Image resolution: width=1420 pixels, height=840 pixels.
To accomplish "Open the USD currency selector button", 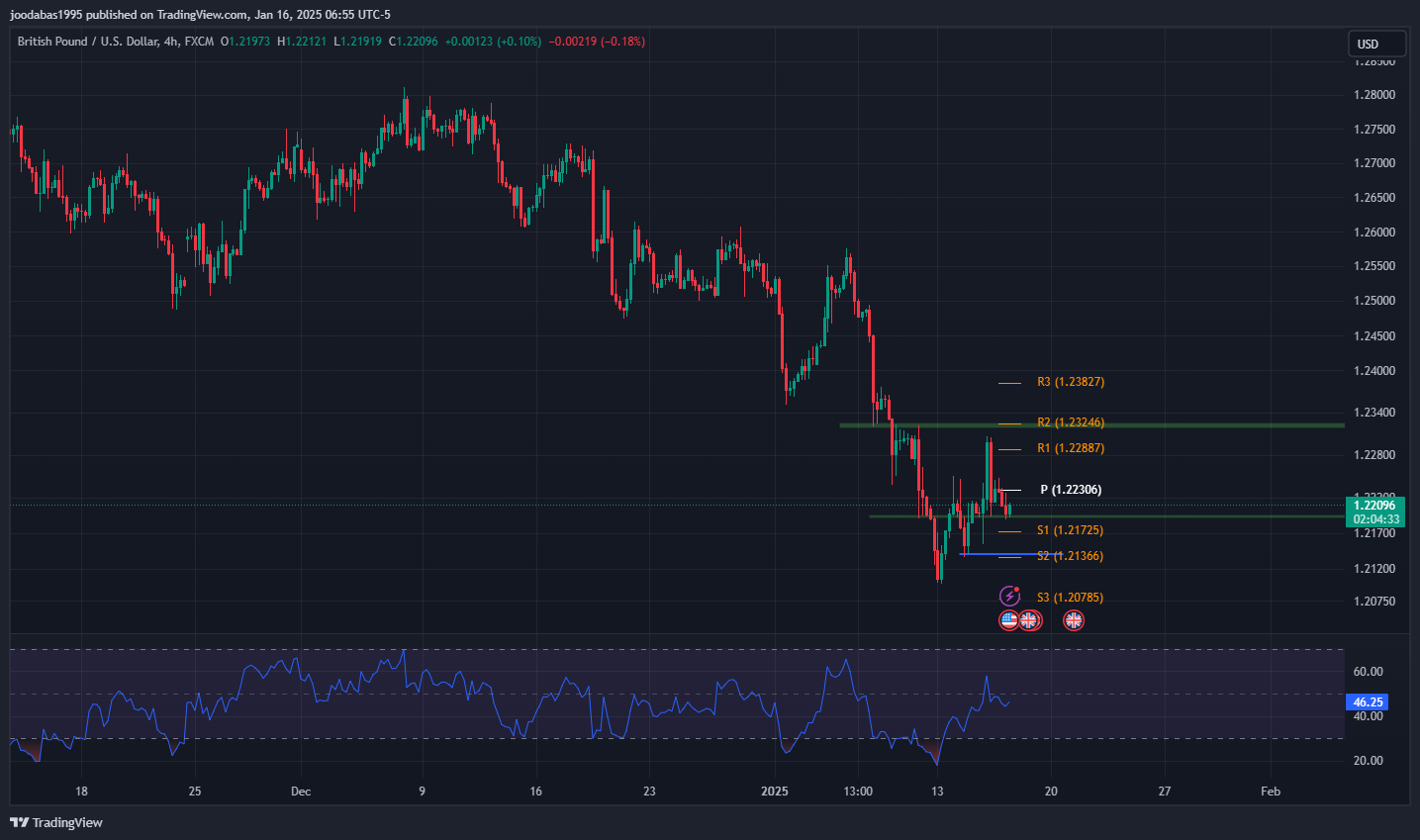I will click(1375, 44).
